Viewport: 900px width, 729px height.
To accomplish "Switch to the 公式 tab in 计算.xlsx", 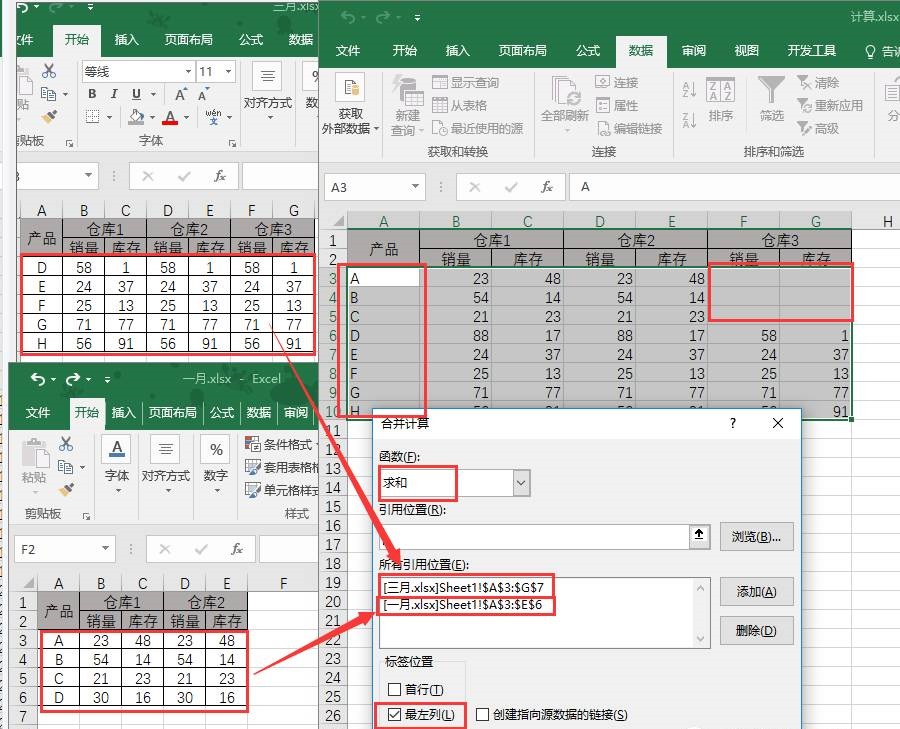I will [x=588, y=51].
